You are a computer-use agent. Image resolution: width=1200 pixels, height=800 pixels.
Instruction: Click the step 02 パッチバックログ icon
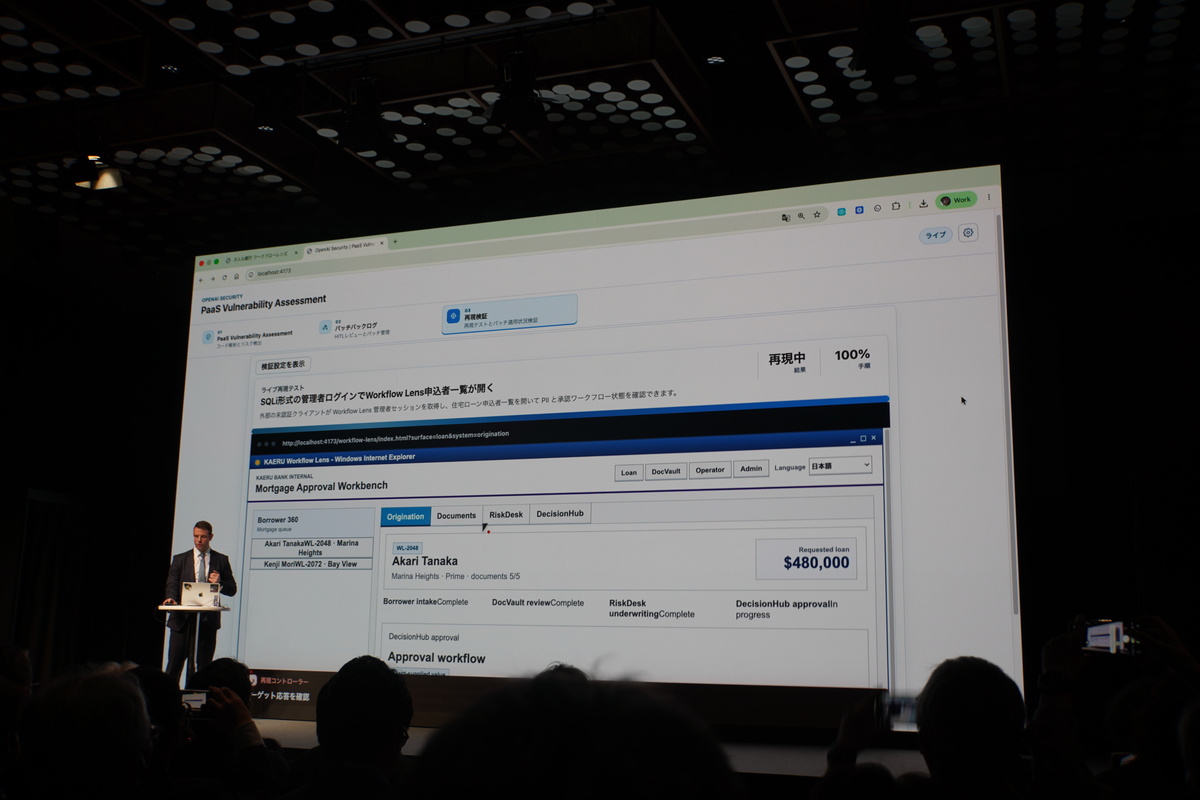click(x=325, y=327)
